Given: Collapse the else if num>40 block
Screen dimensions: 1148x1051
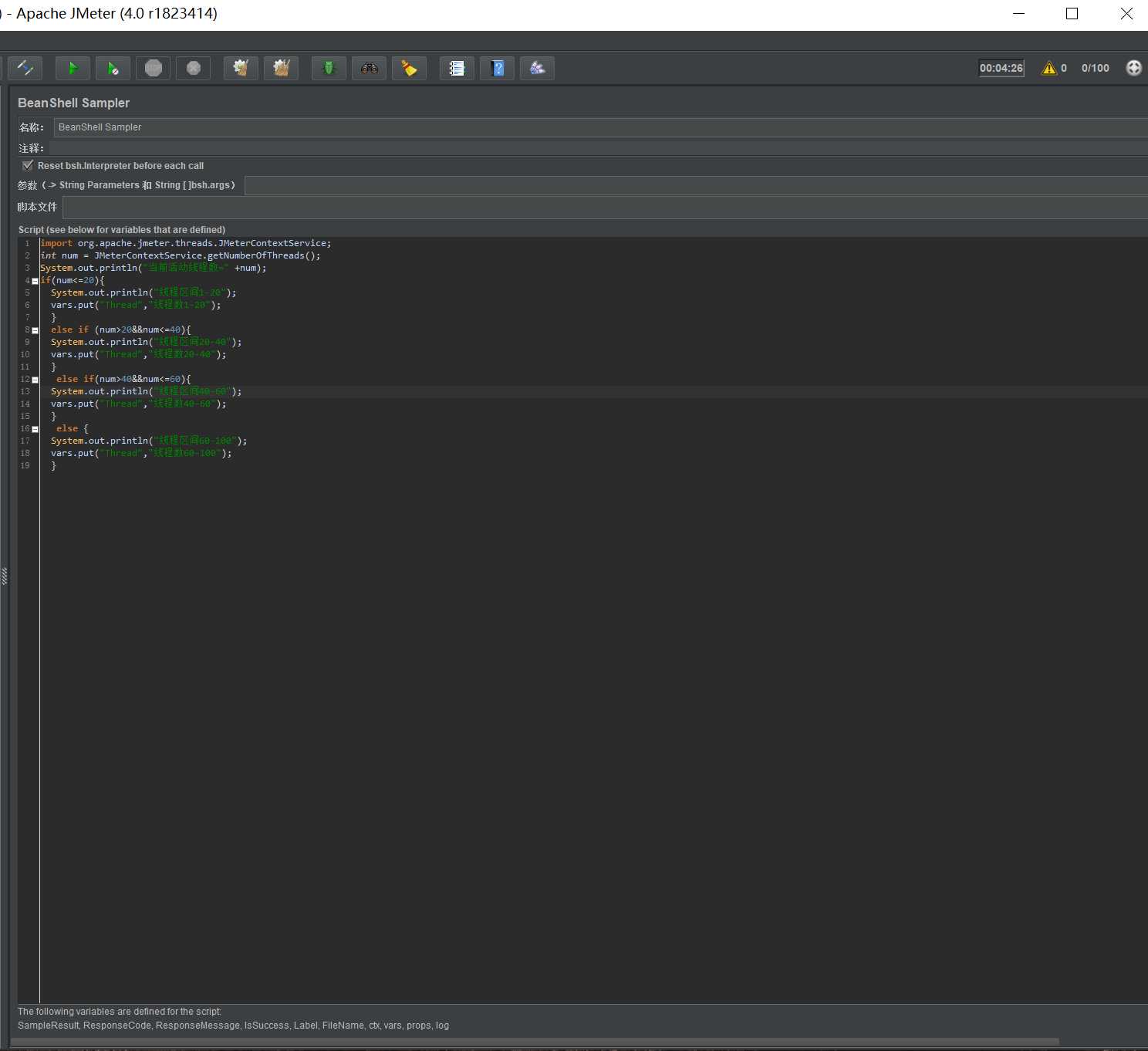Looking at the screenshot, I should 35,380.
